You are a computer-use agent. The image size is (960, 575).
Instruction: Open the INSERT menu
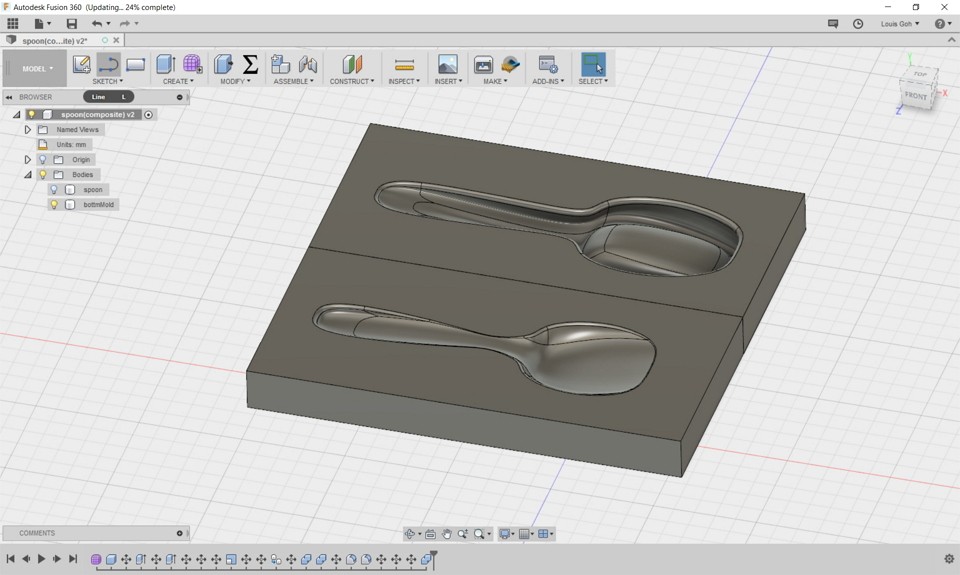(448, 81)
